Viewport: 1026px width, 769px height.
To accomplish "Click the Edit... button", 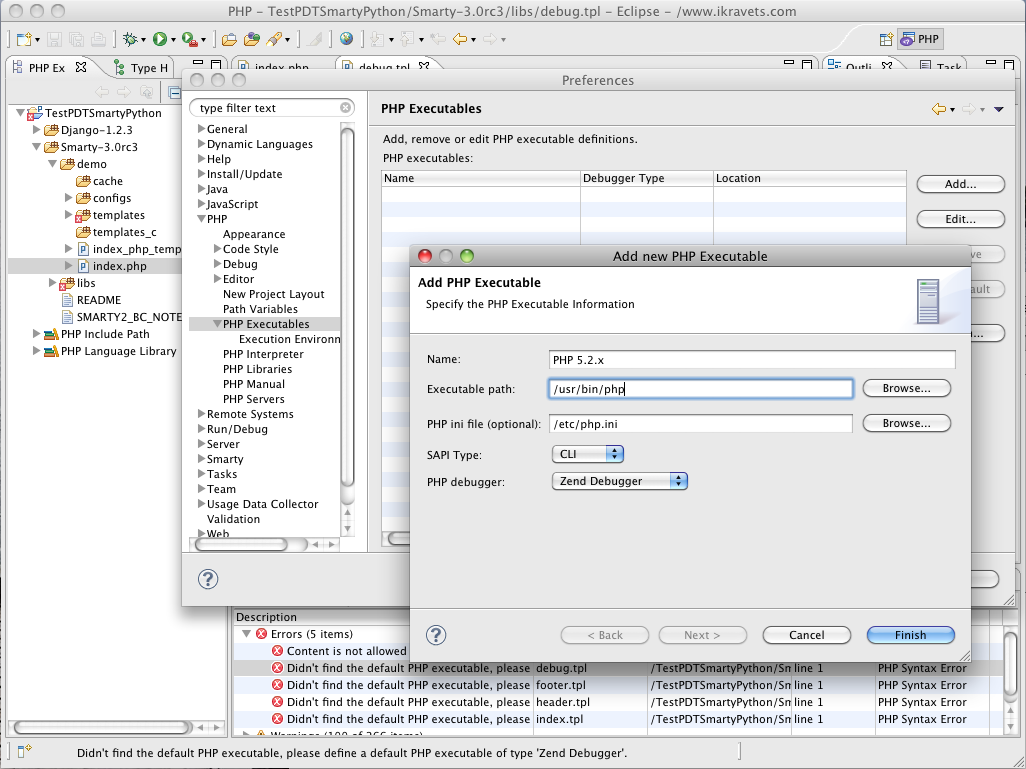I will tap(961, 219).
